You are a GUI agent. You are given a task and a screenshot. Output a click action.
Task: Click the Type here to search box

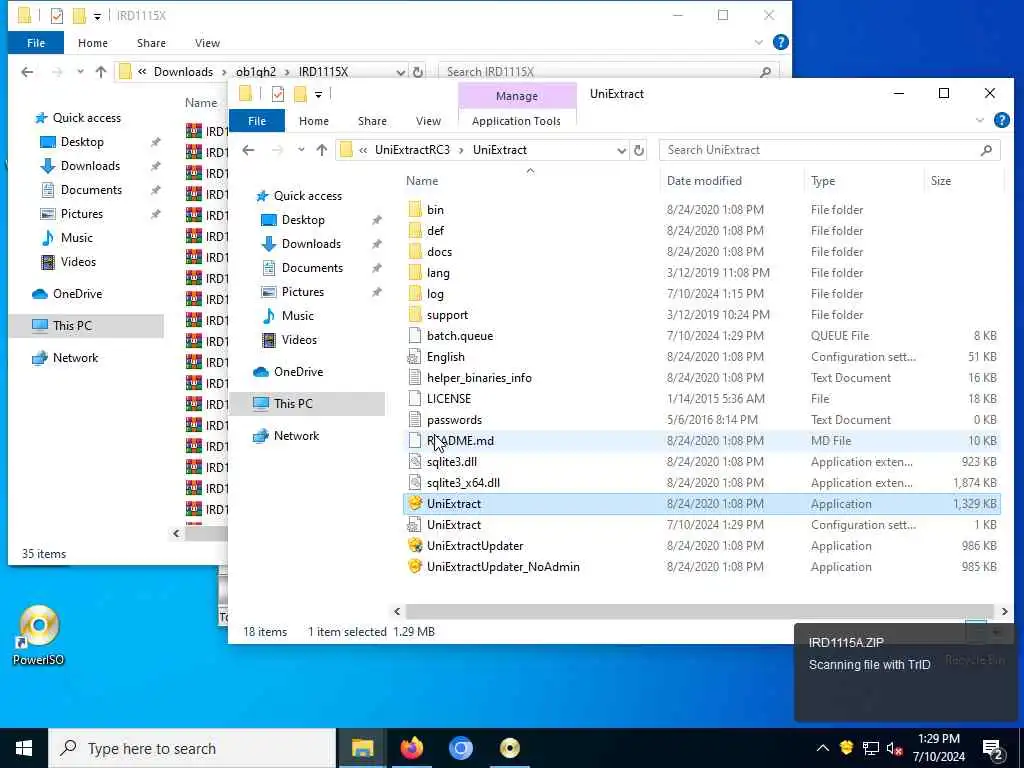(193, 748)
